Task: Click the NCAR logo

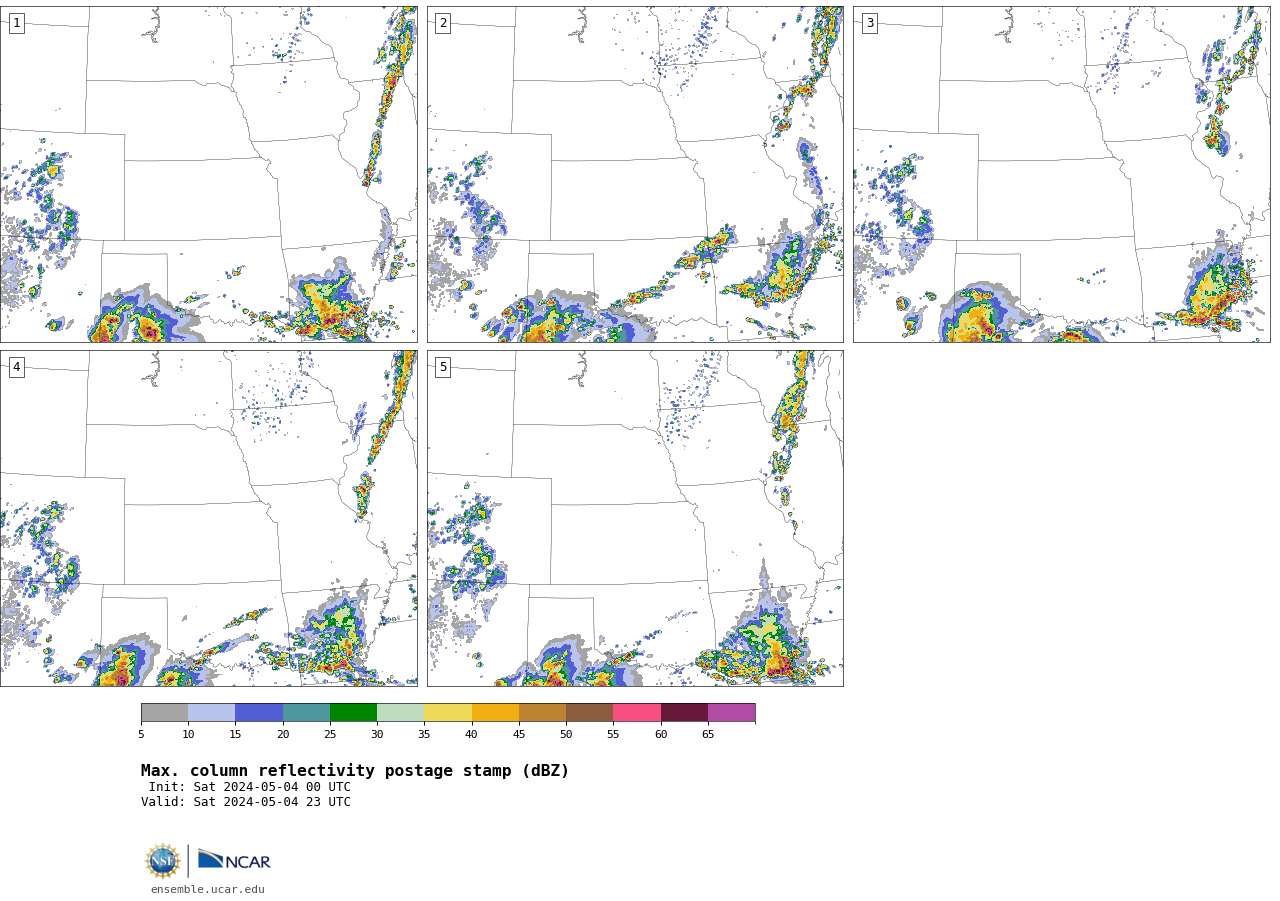Action: [x=234, y=860]
